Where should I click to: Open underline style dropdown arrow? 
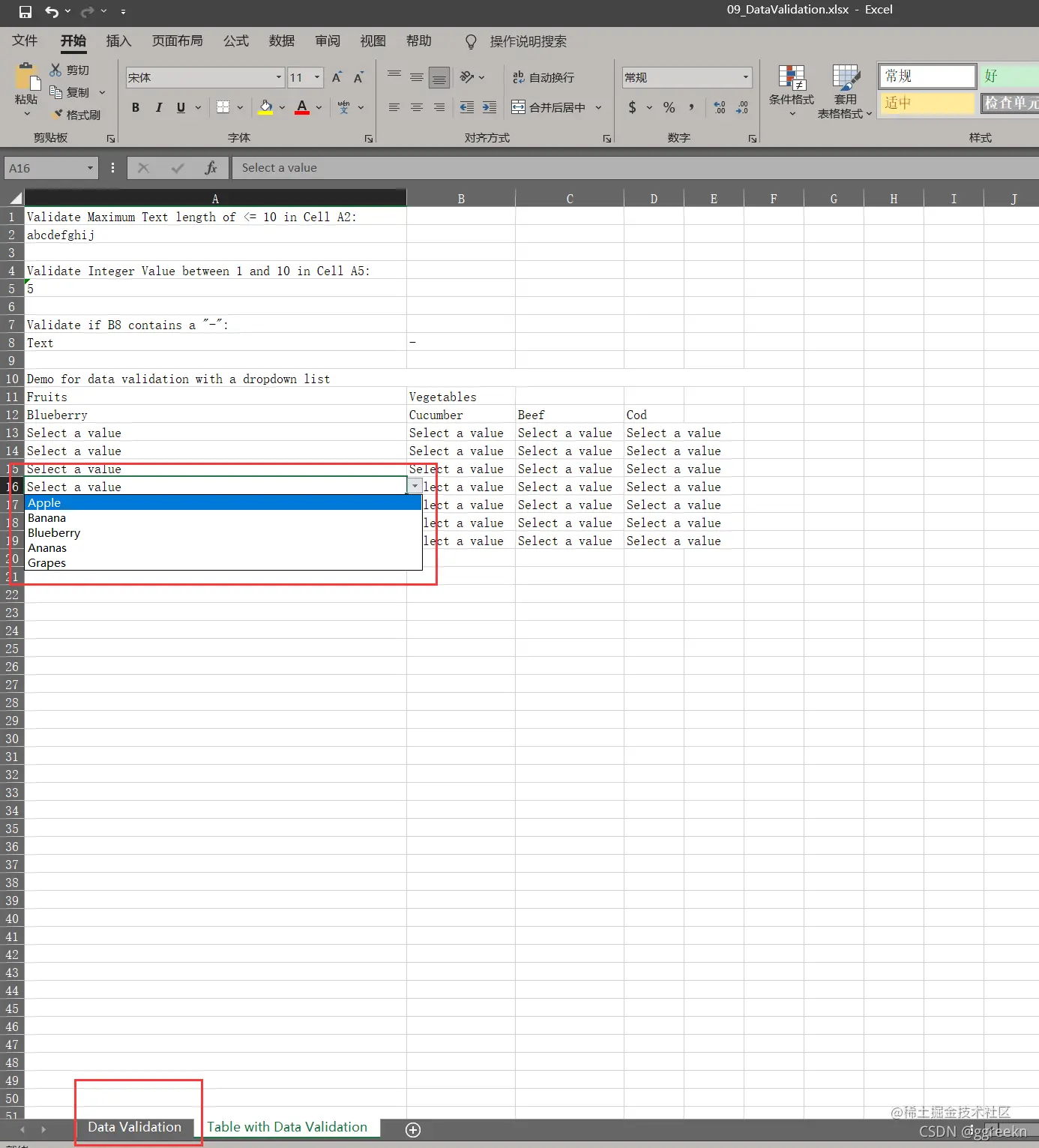pyautogui.click(x=198, y=107)
